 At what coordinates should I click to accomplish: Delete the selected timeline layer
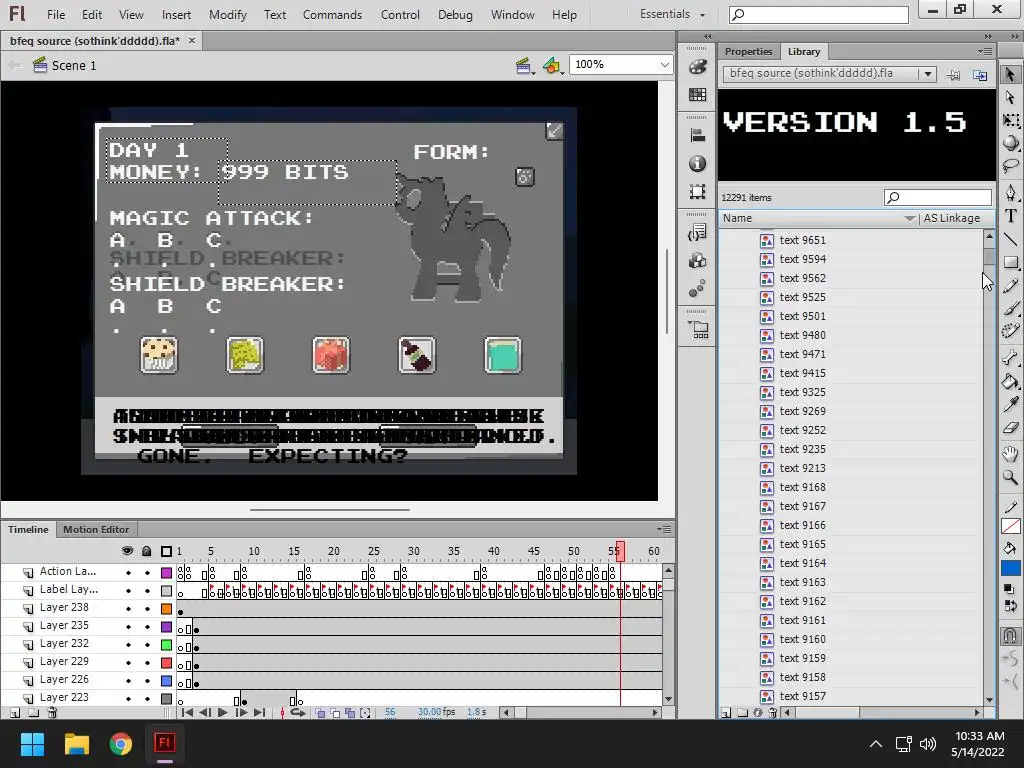point(52,713)
